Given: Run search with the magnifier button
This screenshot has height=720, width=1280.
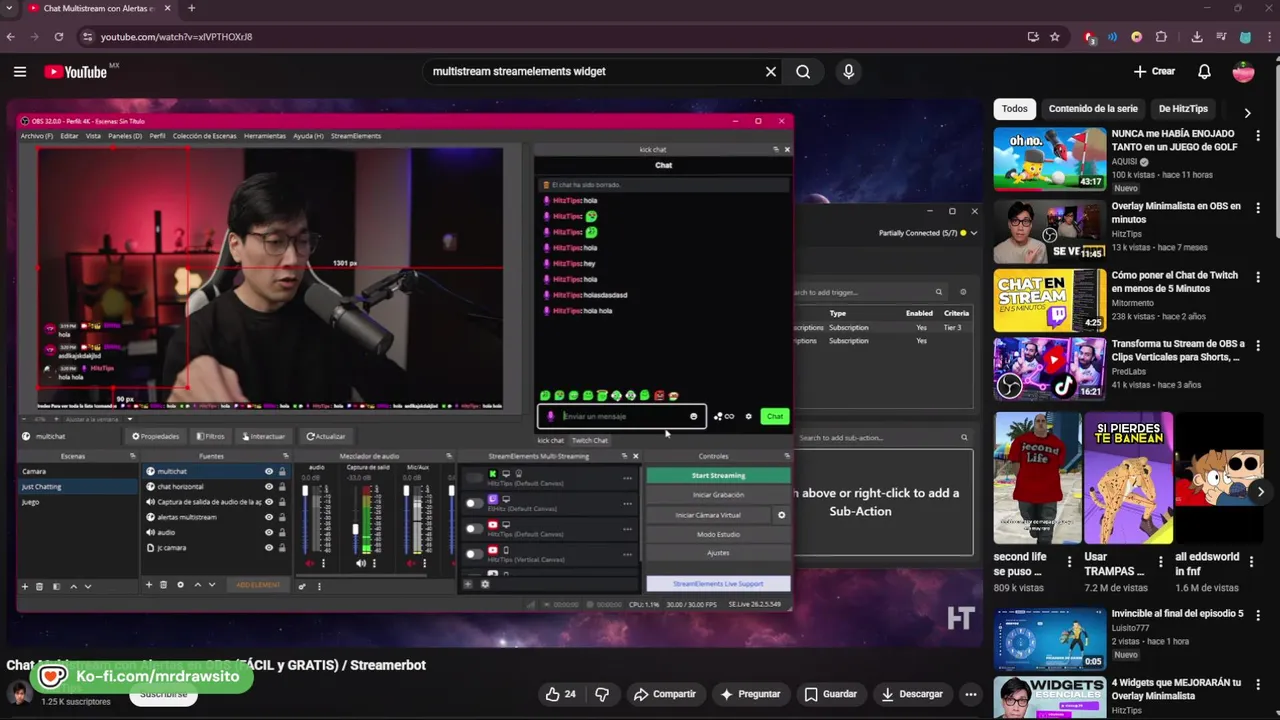Looking at the screenshot, I should click(803, 72).
